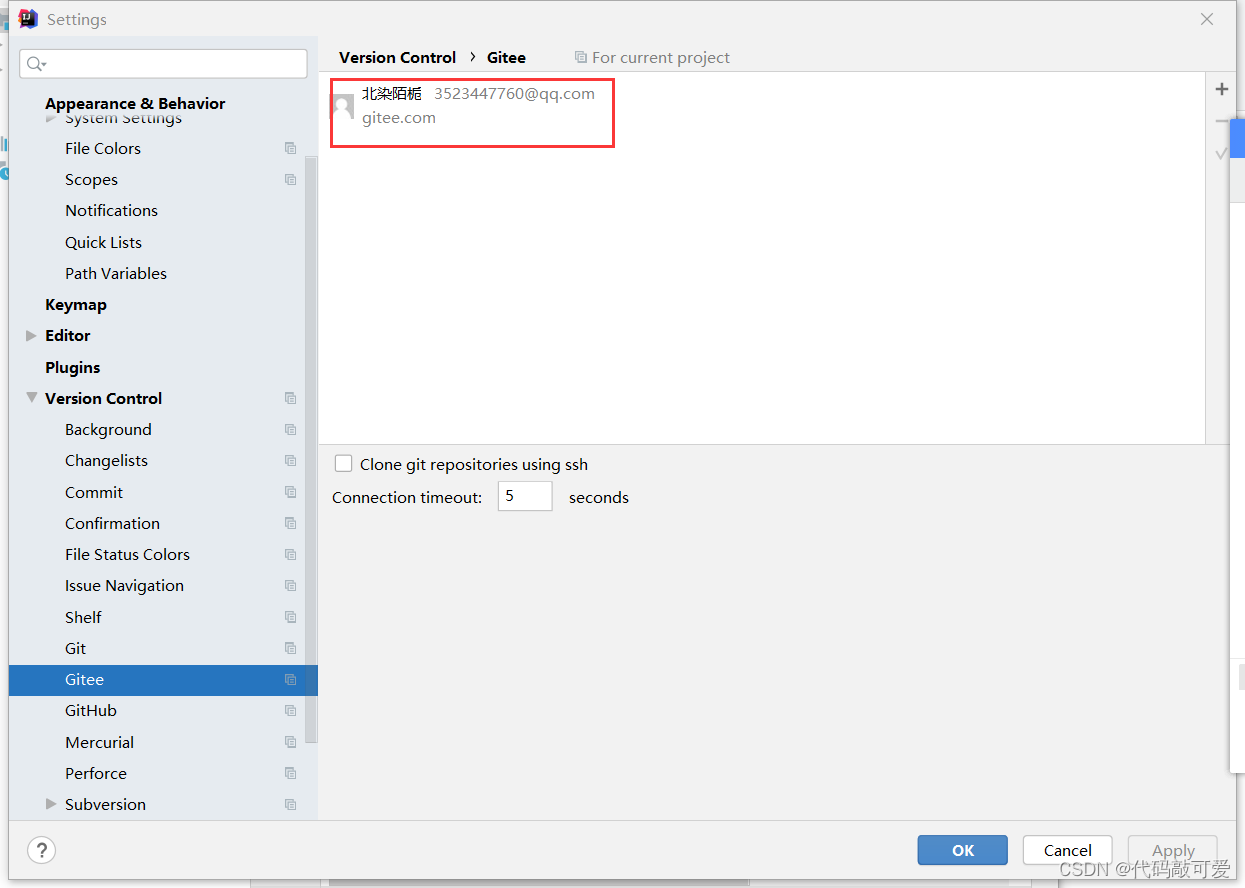The width and height of the screenshot is (1245, 888).
Task: Click the project-level icon next to Perforce
Action: [x=290, y=773]
